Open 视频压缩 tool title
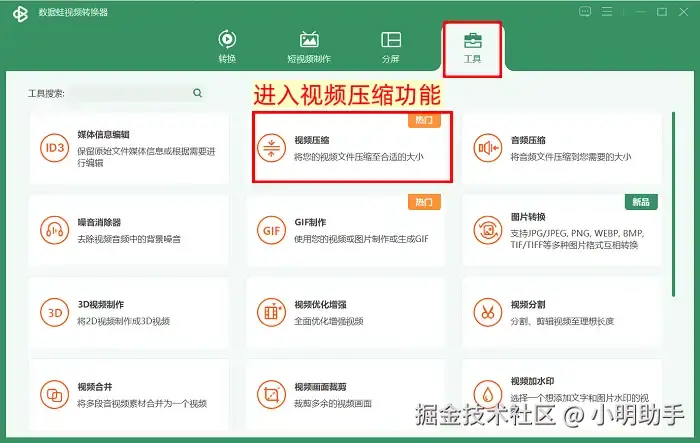This screenshot has height=443, width=700. 312,140
